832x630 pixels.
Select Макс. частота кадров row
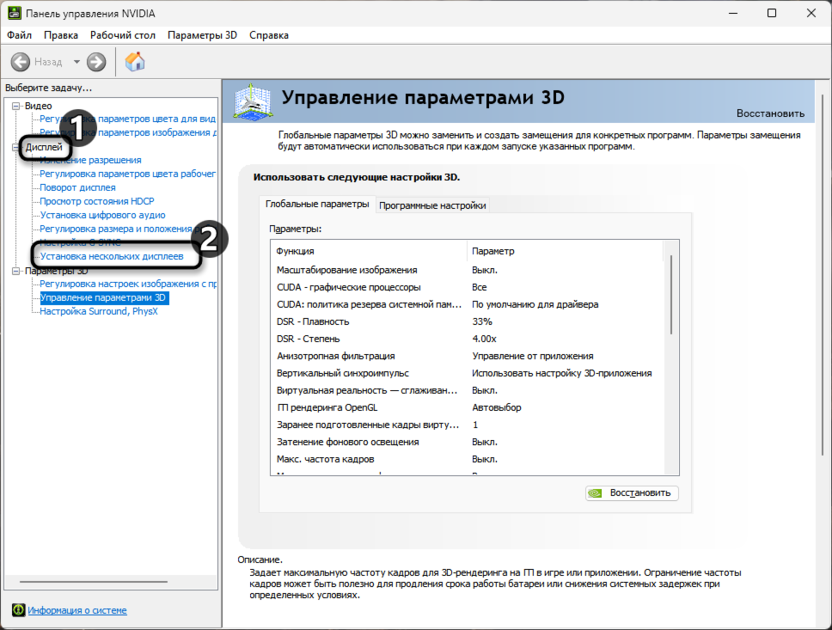click(x=469, y=459)
